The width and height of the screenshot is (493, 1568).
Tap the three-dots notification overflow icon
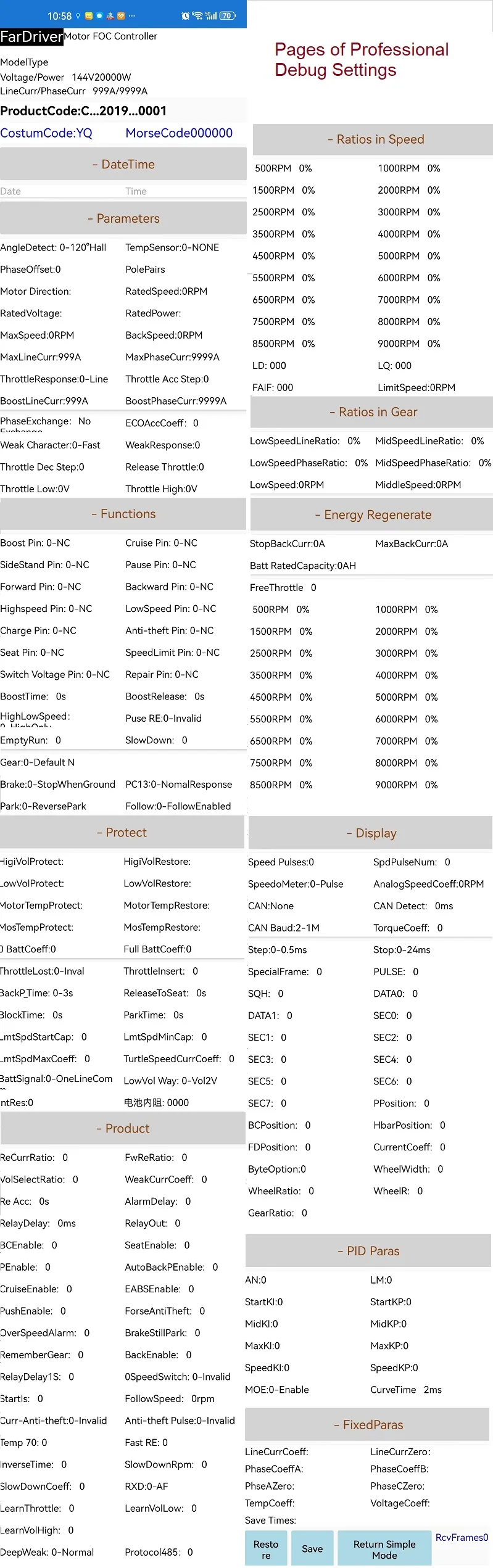tap(131, 16)
